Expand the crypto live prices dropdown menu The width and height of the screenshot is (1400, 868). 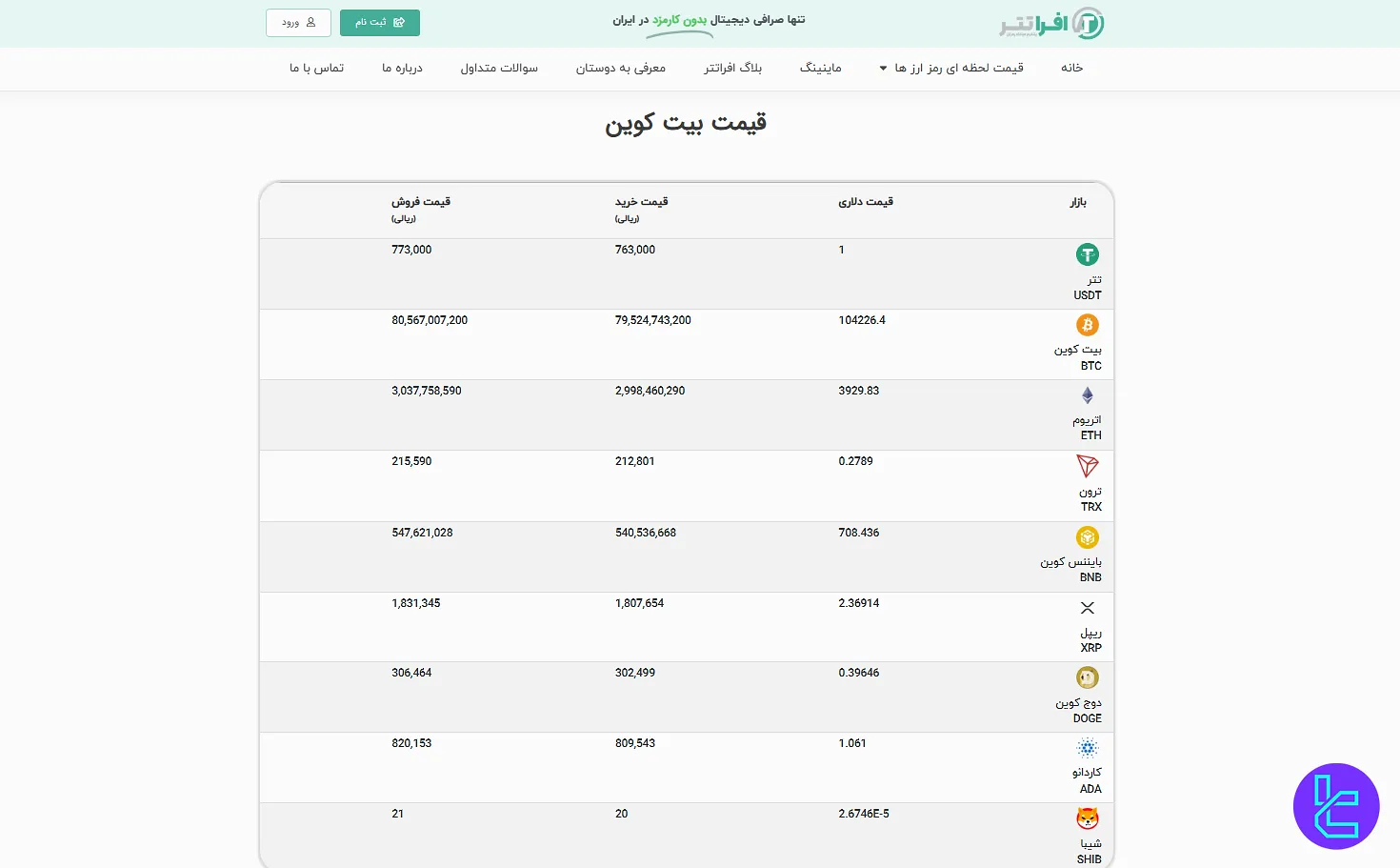951,68
